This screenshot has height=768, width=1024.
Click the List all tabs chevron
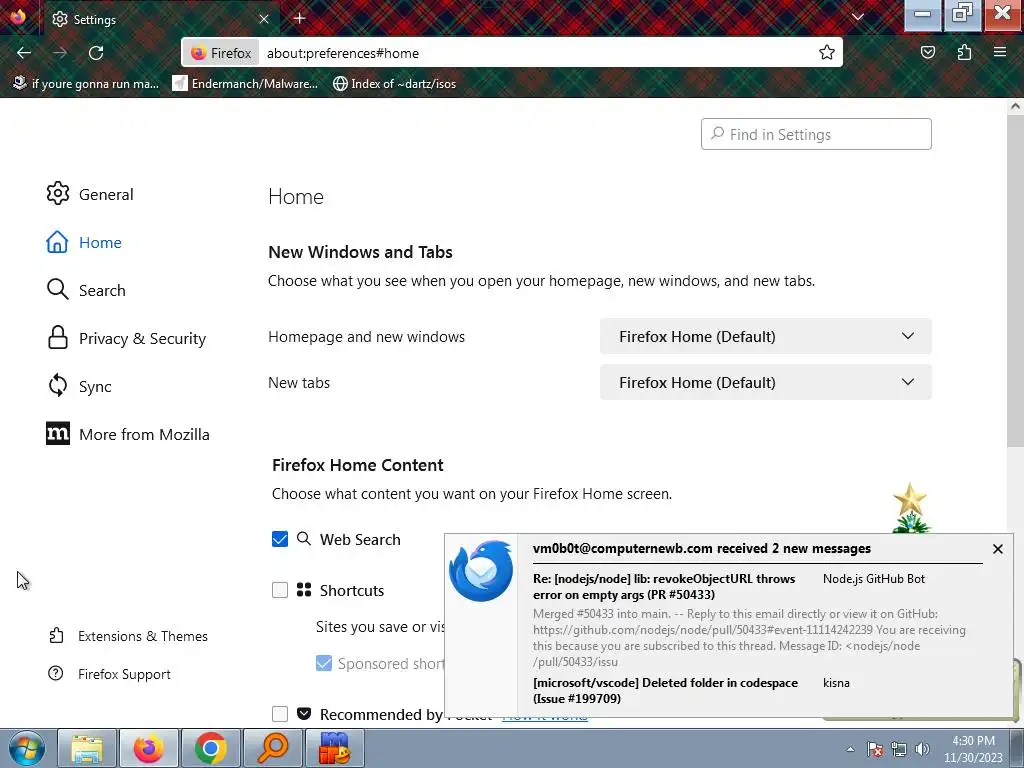(x=858, y=18)
